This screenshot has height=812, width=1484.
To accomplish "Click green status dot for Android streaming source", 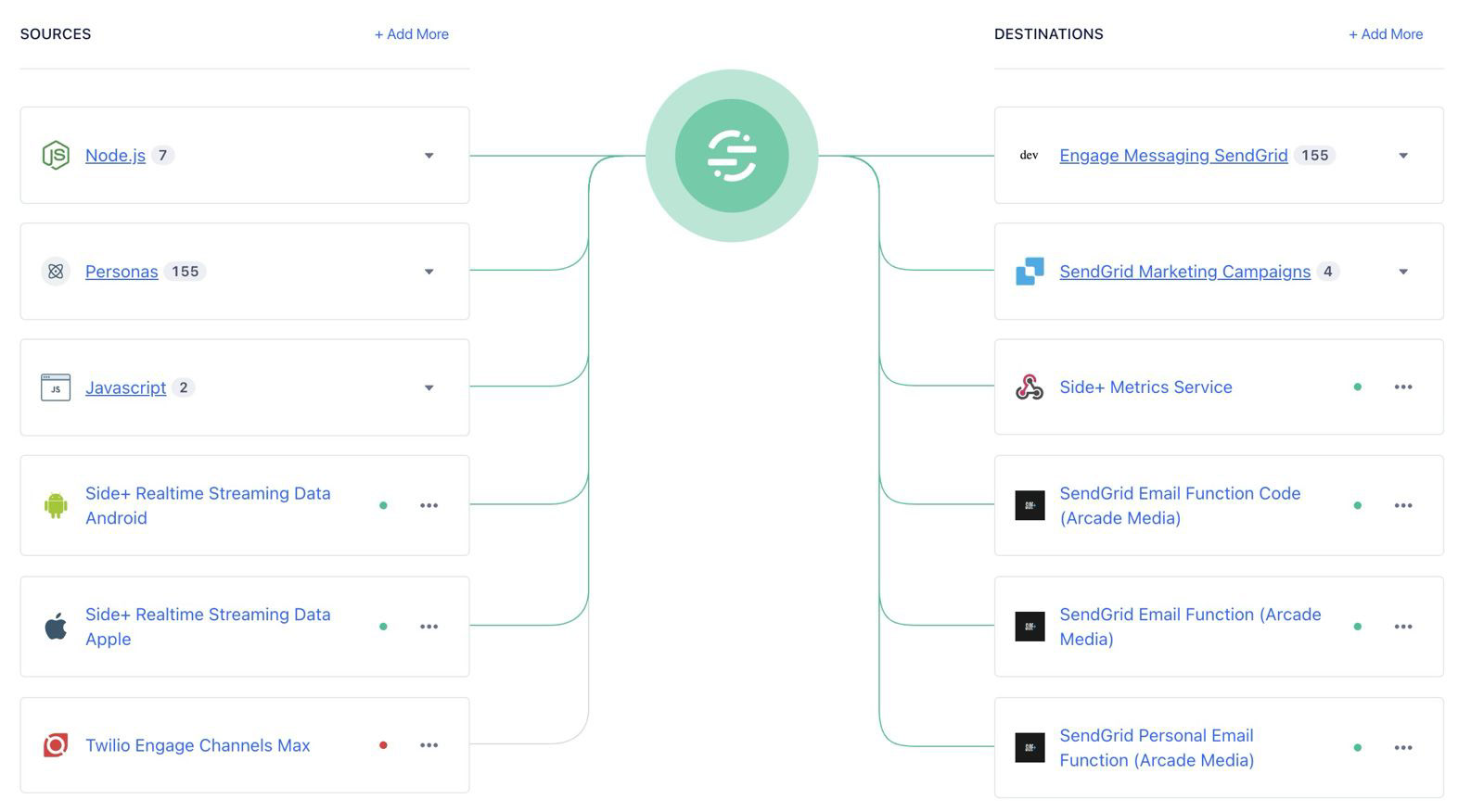I will (383, 505).
